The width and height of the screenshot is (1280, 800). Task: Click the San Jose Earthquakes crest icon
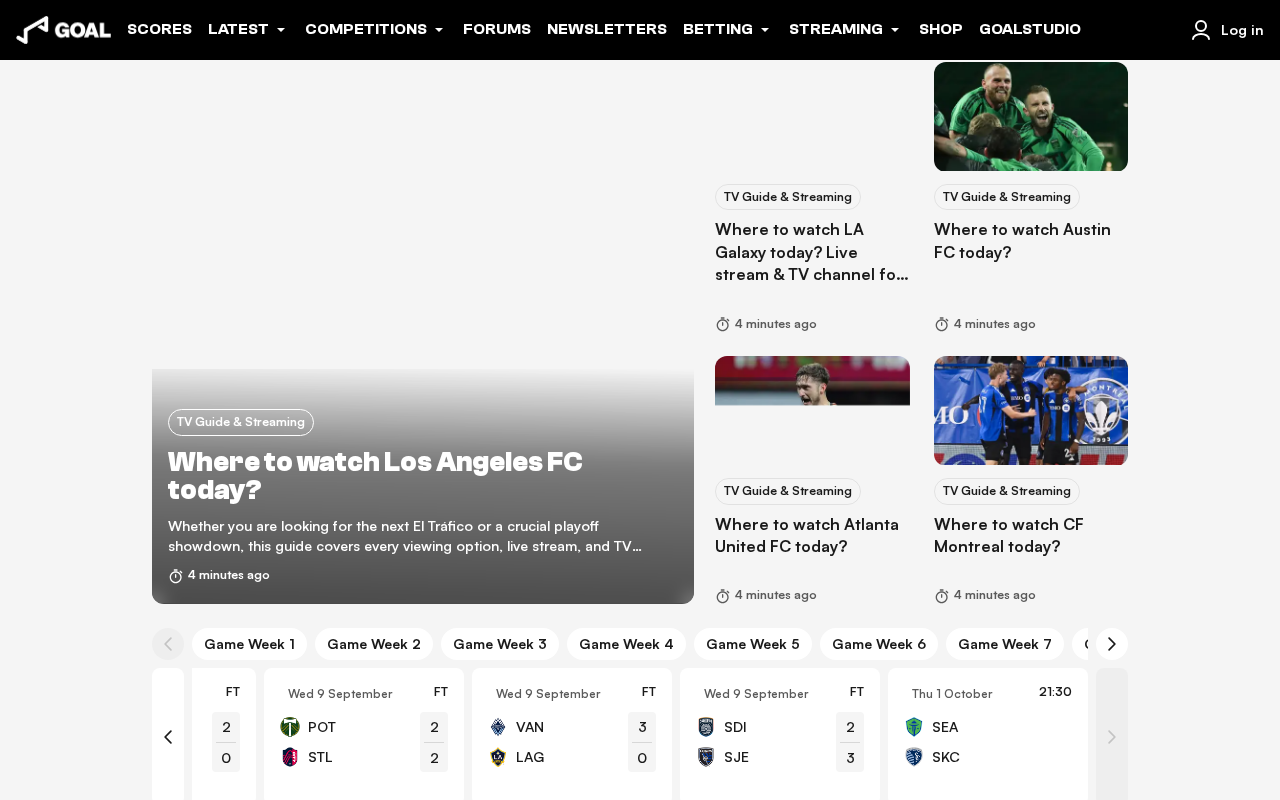706,757
